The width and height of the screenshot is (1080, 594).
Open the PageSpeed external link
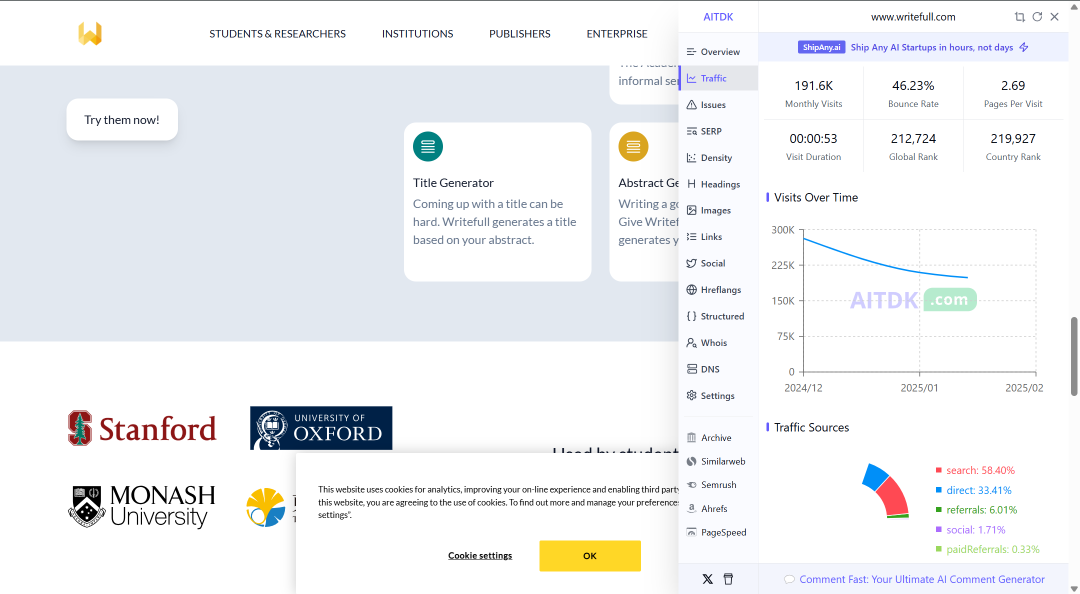(718, 532)
